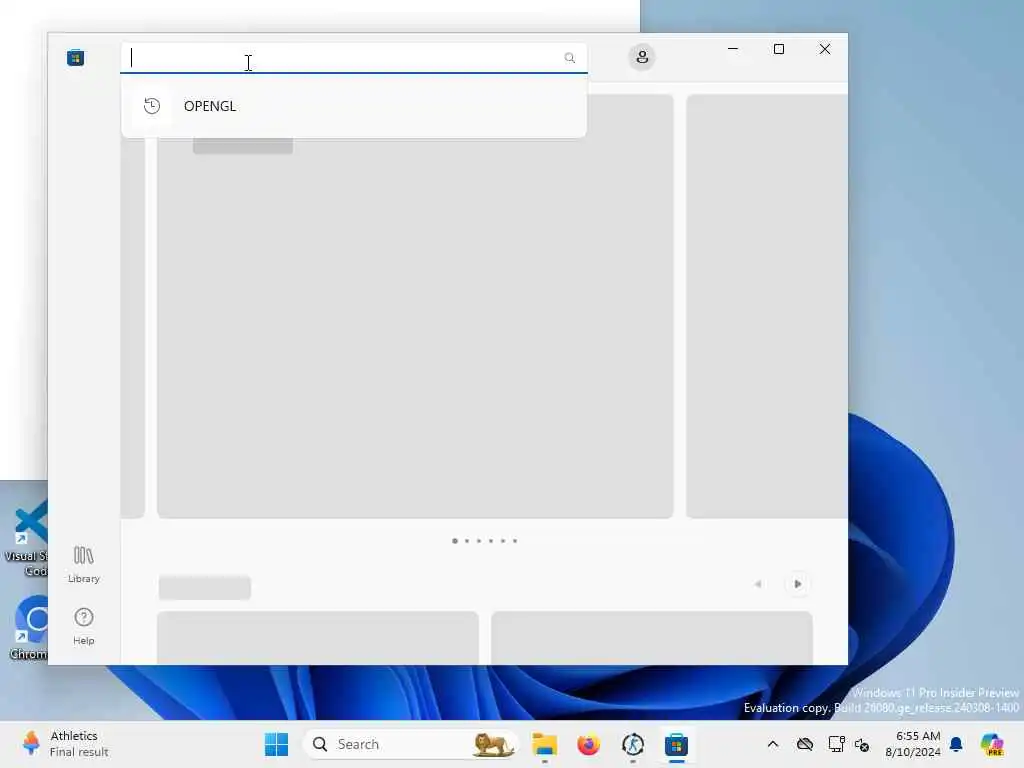Launch Copilot preview from the taskbar
Screen dimensions: 1024x768
pyautogui.click(x=992, y=744)
